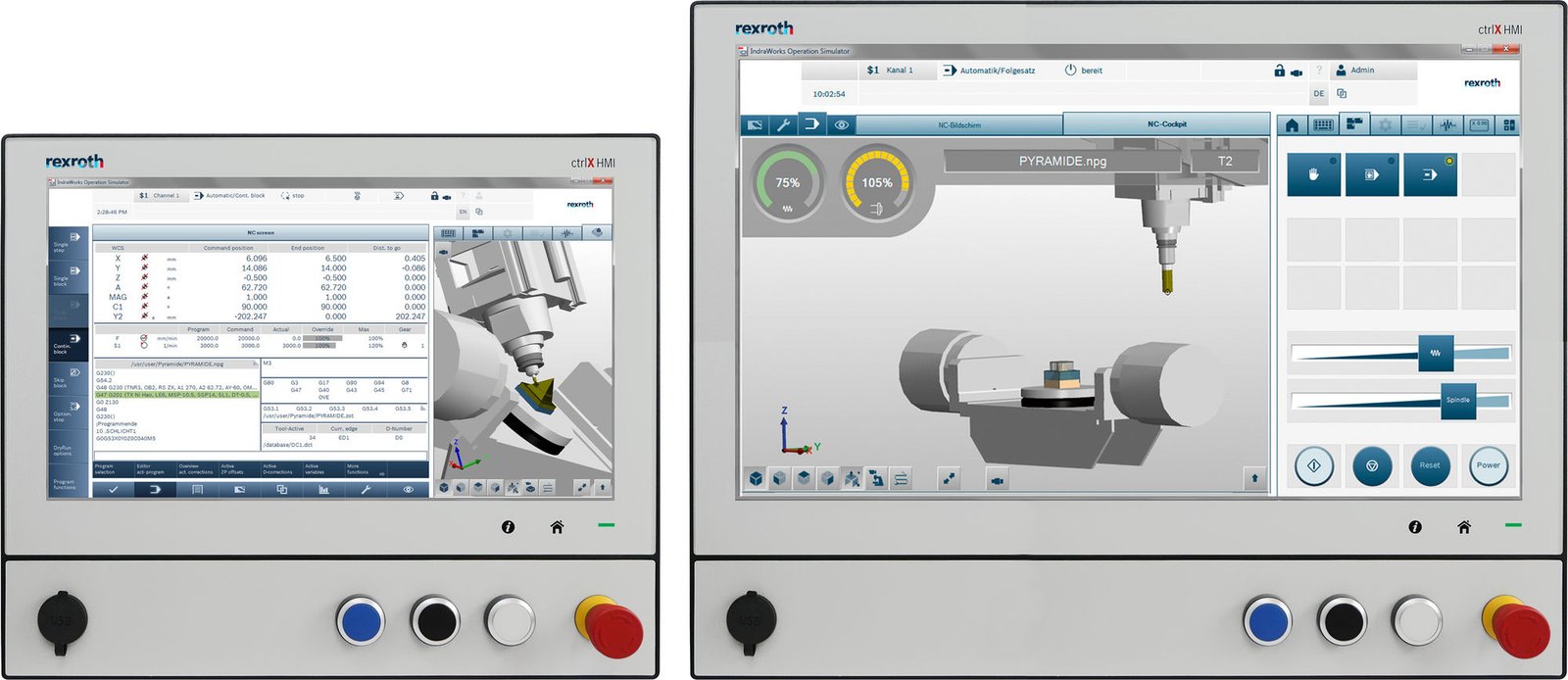Select the program arrow icon left of NC-Bildschirm
This screenshot has height=680, width=1568.
click(x=812, y=124)
